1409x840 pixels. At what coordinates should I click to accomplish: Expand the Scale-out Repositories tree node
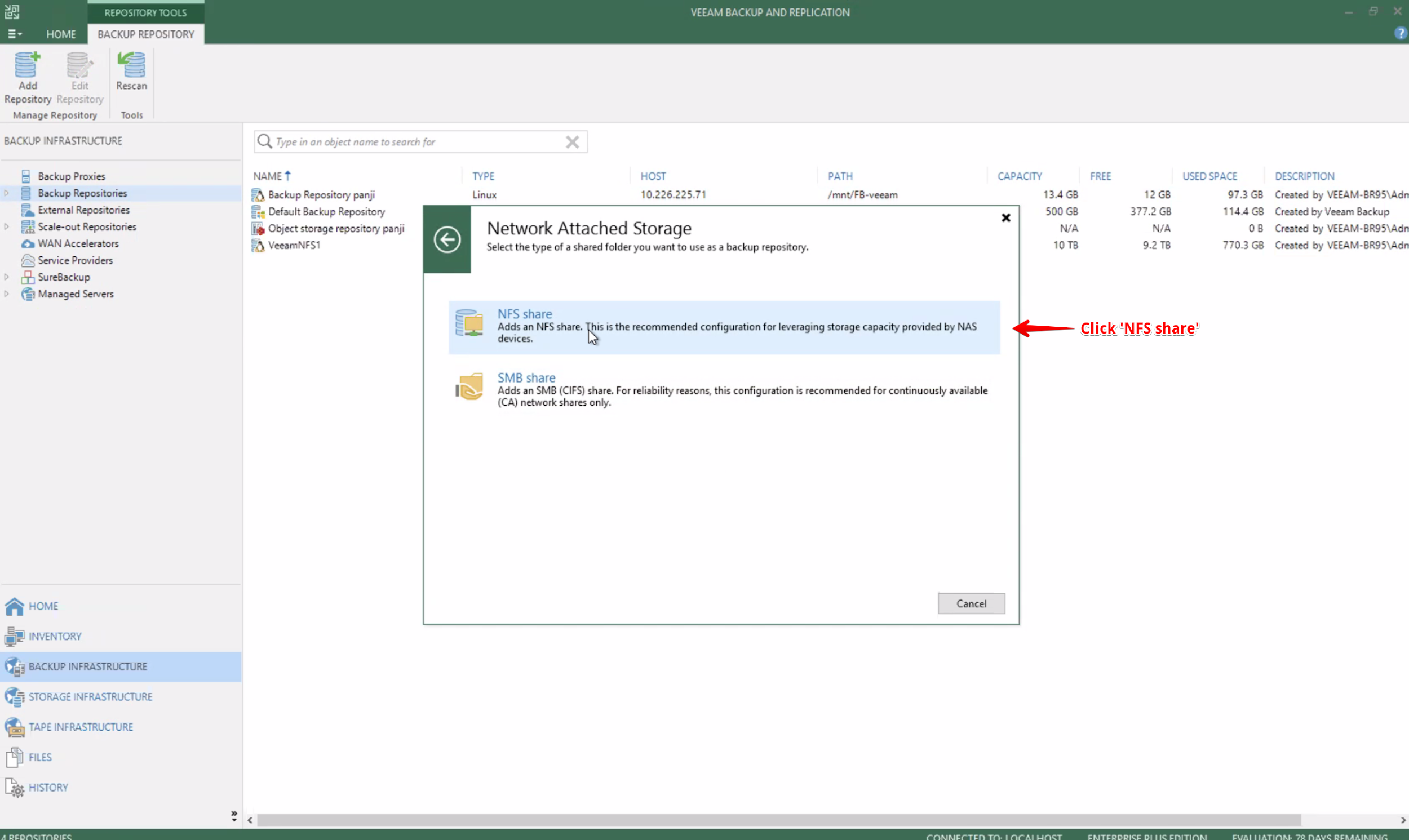point(6,226)
